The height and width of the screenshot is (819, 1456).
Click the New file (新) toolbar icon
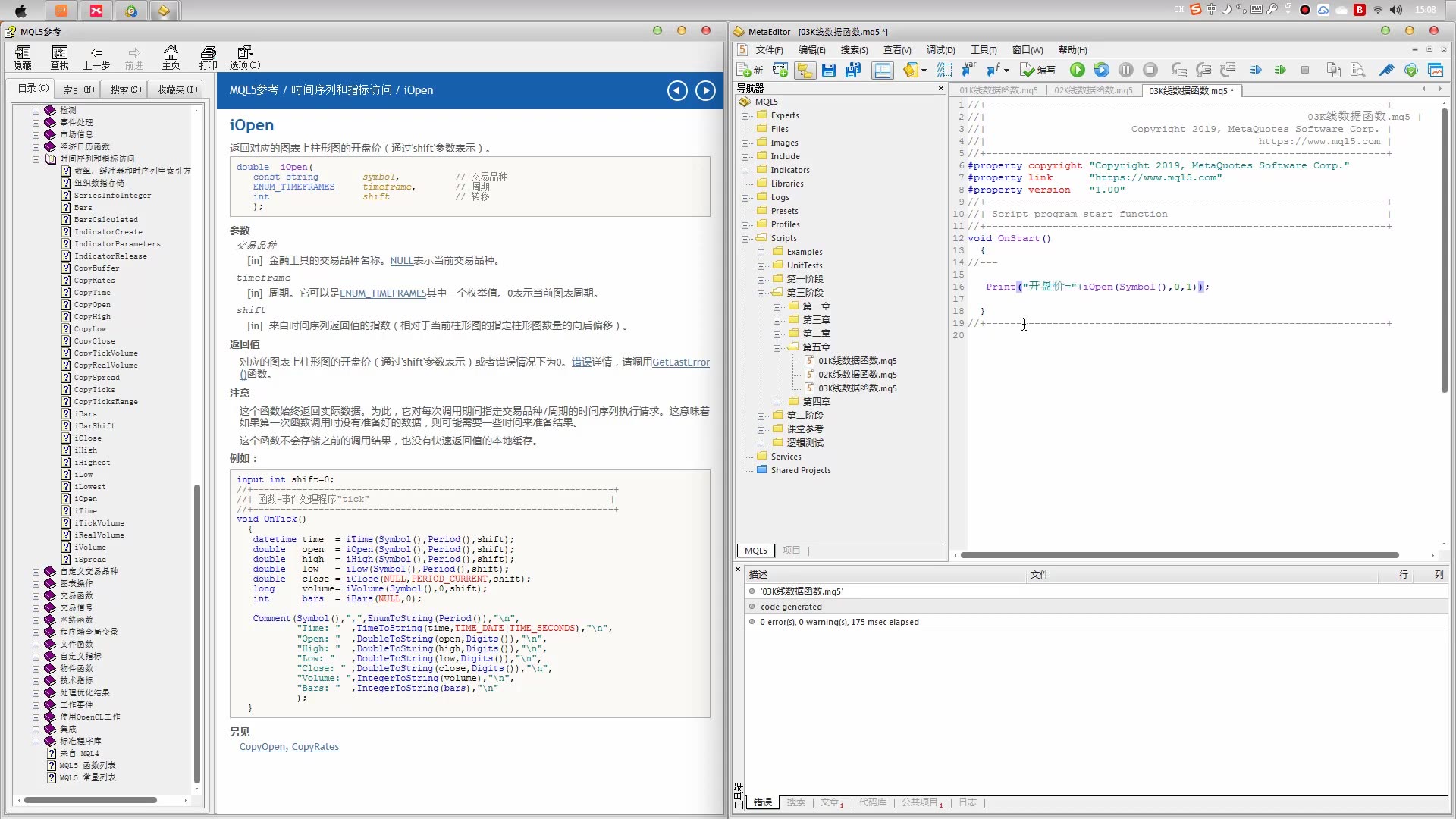749,71
